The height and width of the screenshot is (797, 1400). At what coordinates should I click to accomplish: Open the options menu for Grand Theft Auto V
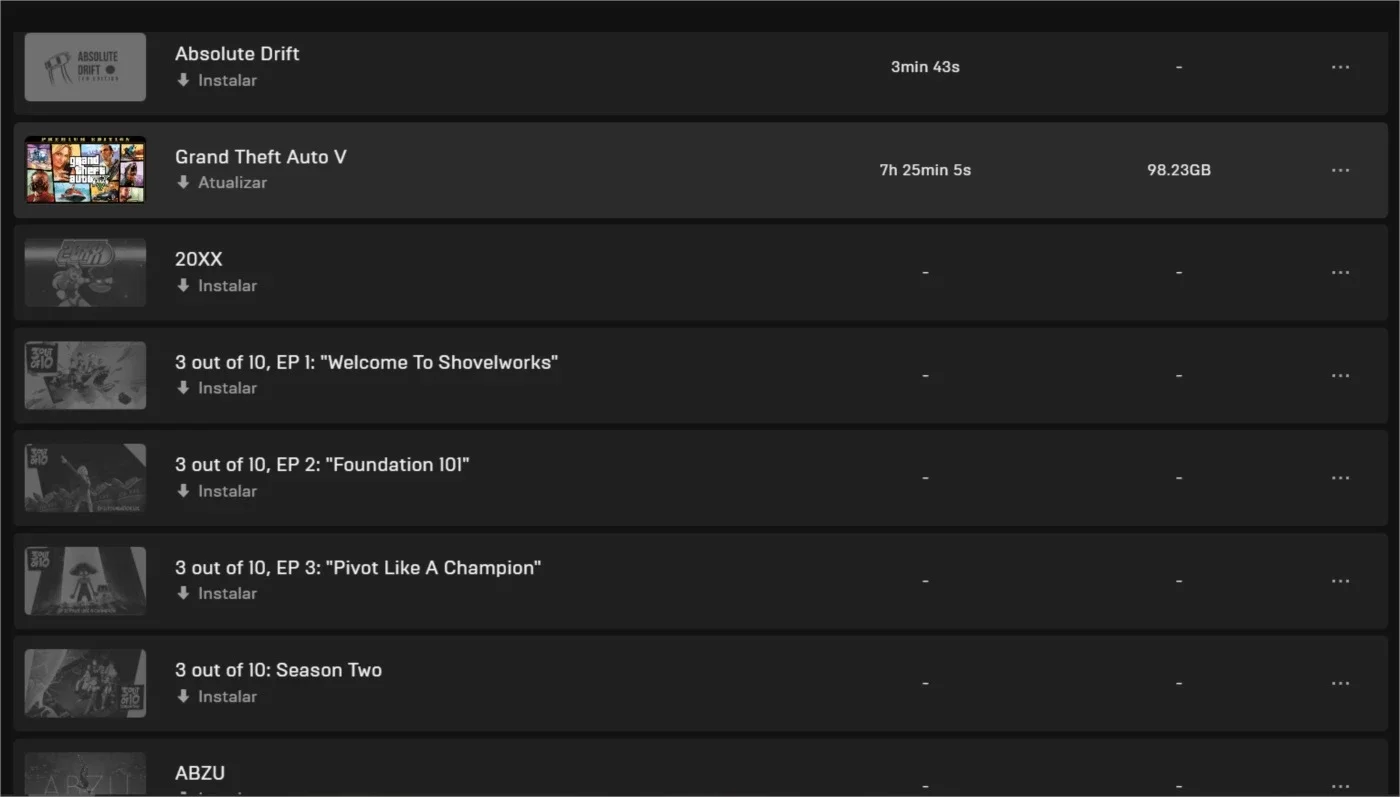(1340, 170)
